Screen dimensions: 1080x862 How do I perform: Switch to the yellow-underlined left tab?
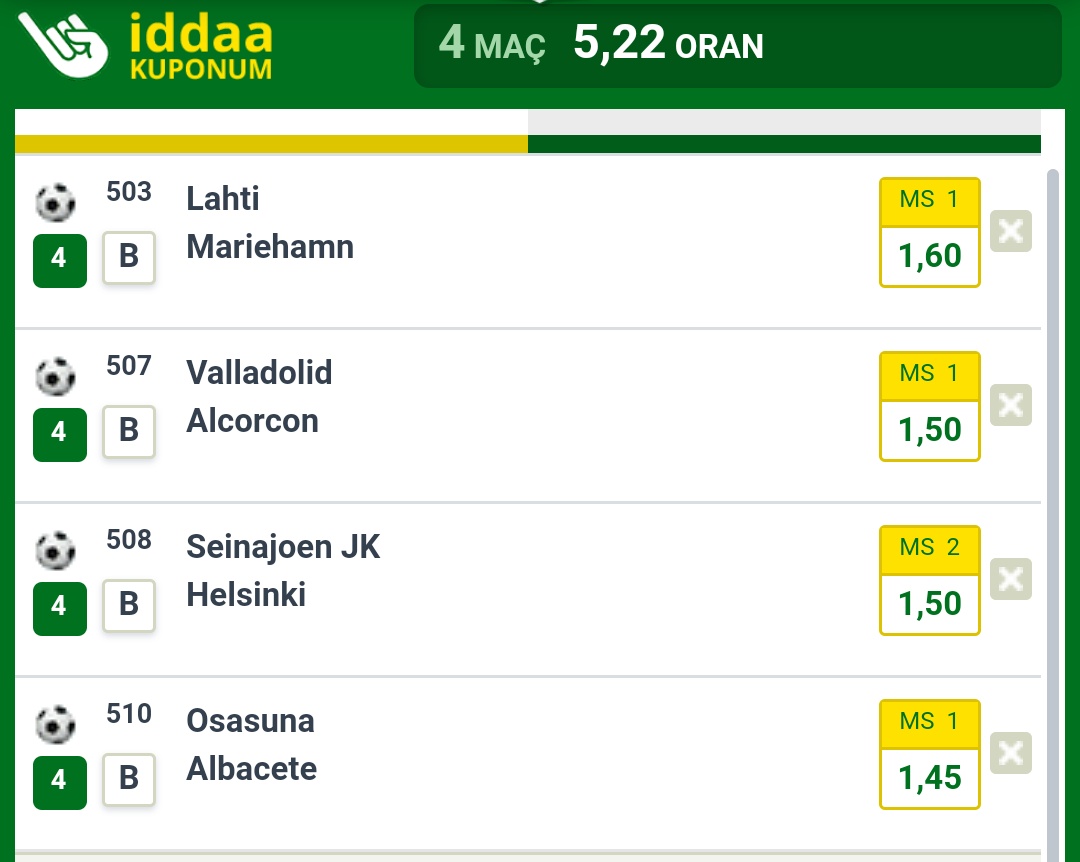[271, 131]
